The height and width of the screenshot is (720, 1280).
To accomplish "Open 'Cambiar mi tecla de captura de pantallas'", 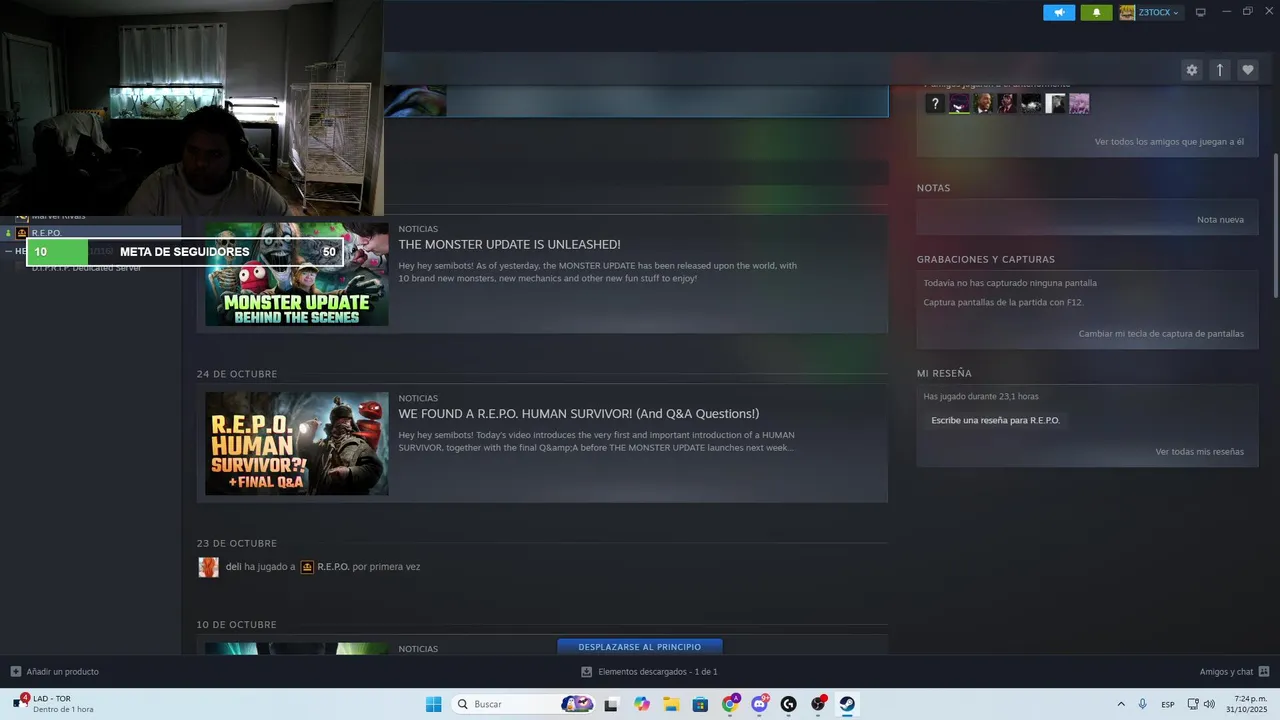I will 1161,334.
